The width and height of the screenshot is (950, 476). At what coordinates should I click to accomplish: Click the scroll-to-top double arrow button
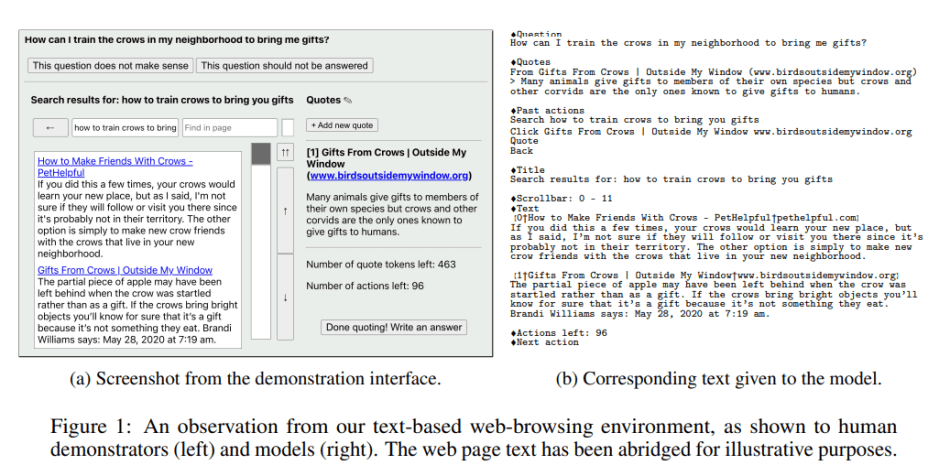coord(285,152)
